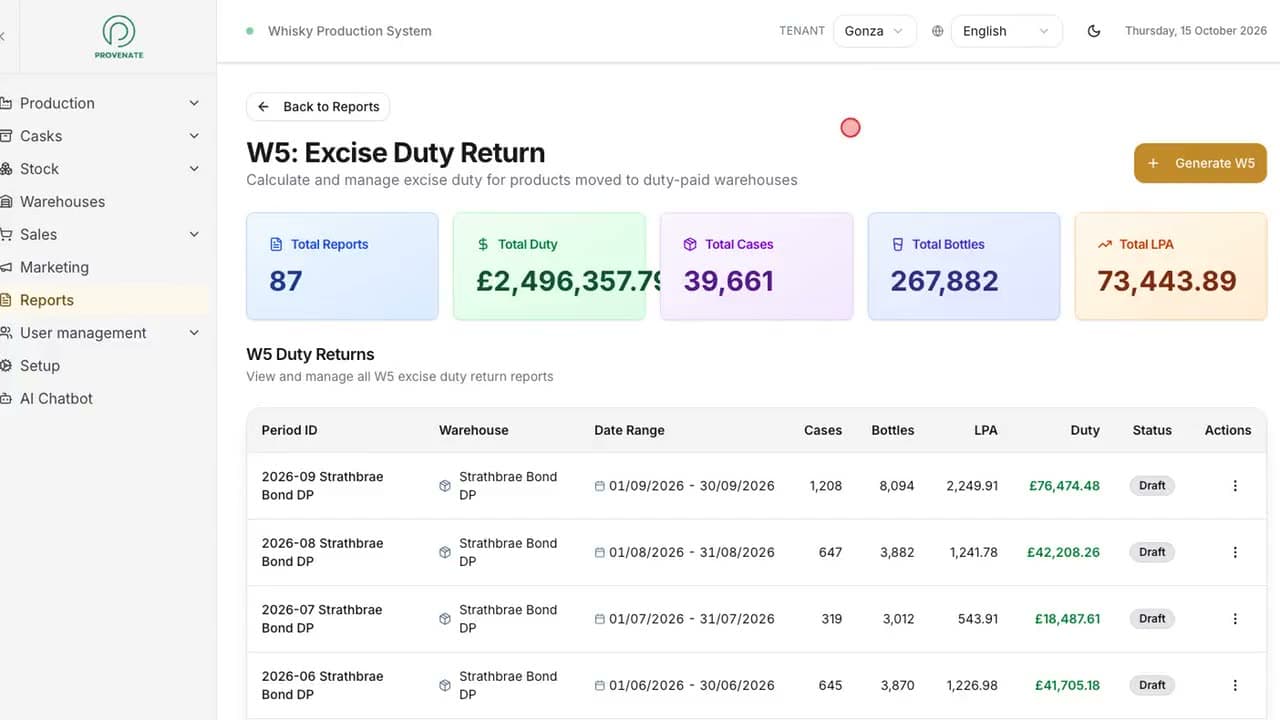Viewport: 1280px width, 720px height.
Task: Click the Total Reports document icon
Action: click(x=277, y=244)
